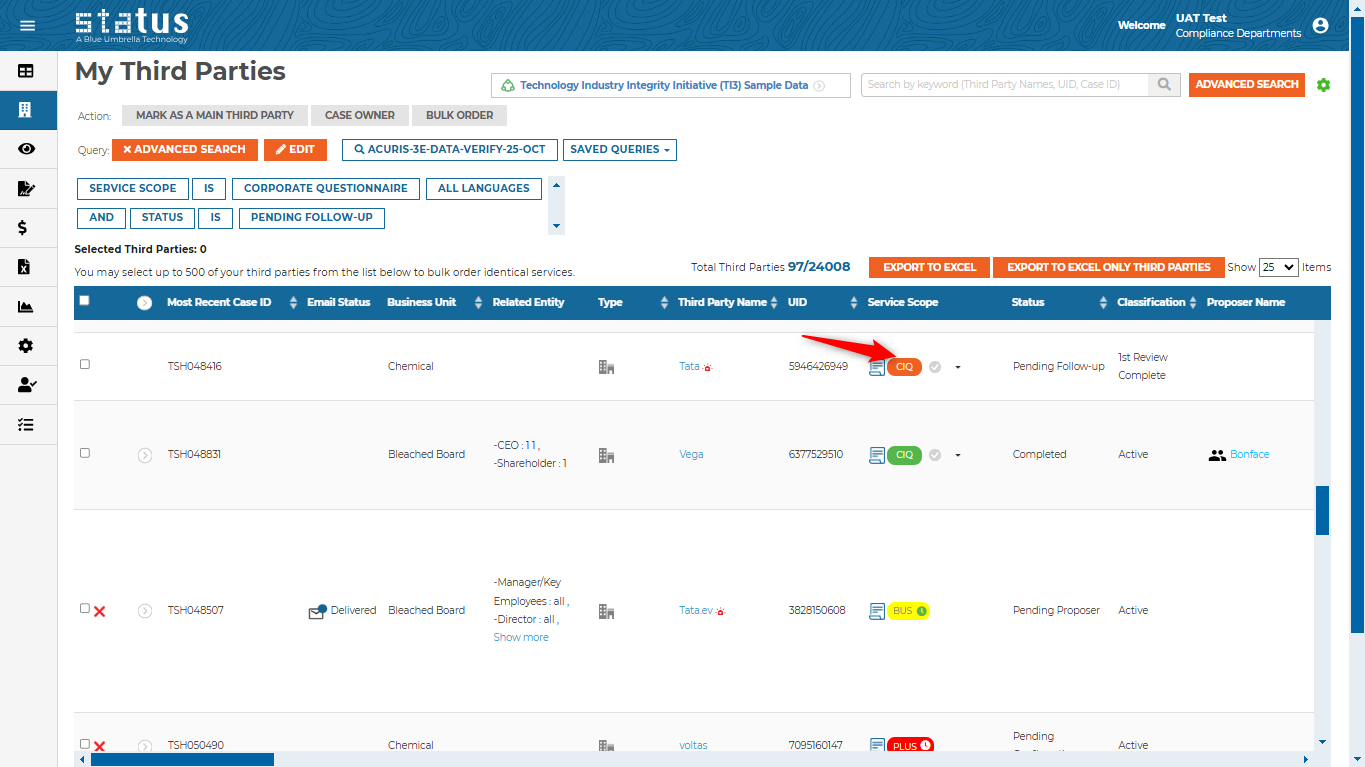Tick the checkbox for case TSH048416

pos(85,364)
